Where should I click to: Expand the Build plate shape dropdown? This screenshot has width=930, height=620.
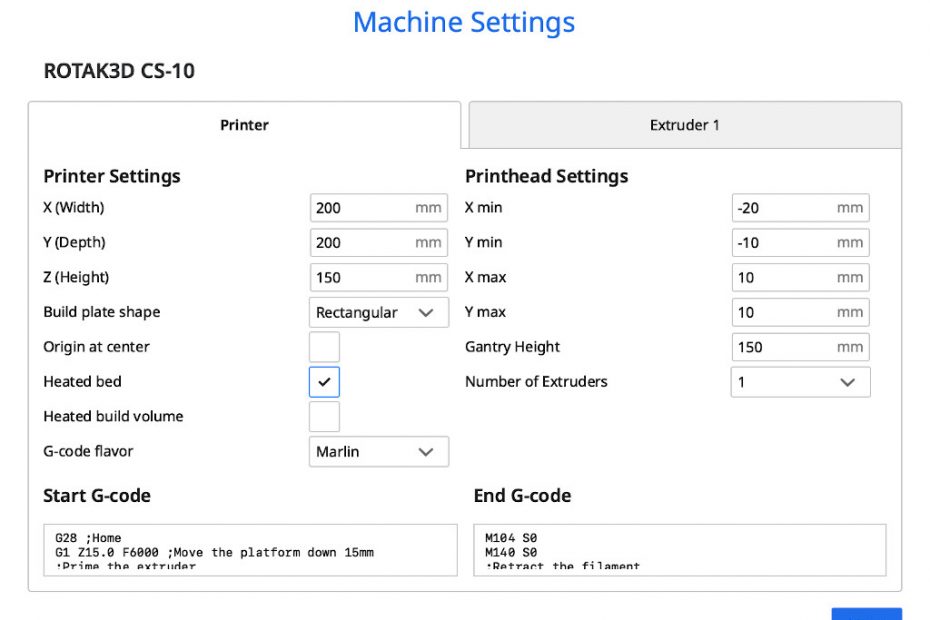pyautogui.click(x=379, y=313)
